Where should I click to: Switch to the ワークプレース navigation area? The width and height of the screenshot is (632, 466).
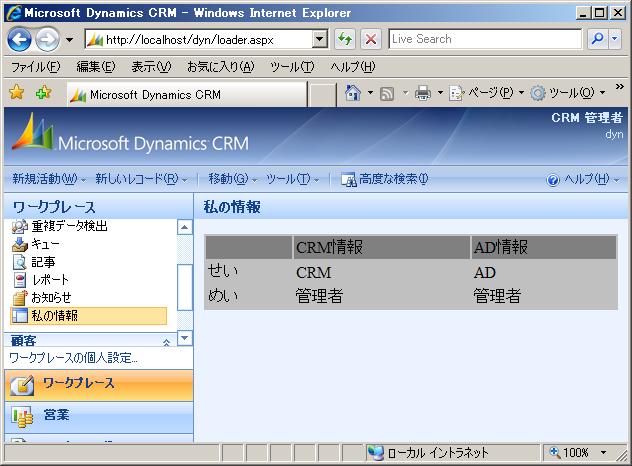99,385
